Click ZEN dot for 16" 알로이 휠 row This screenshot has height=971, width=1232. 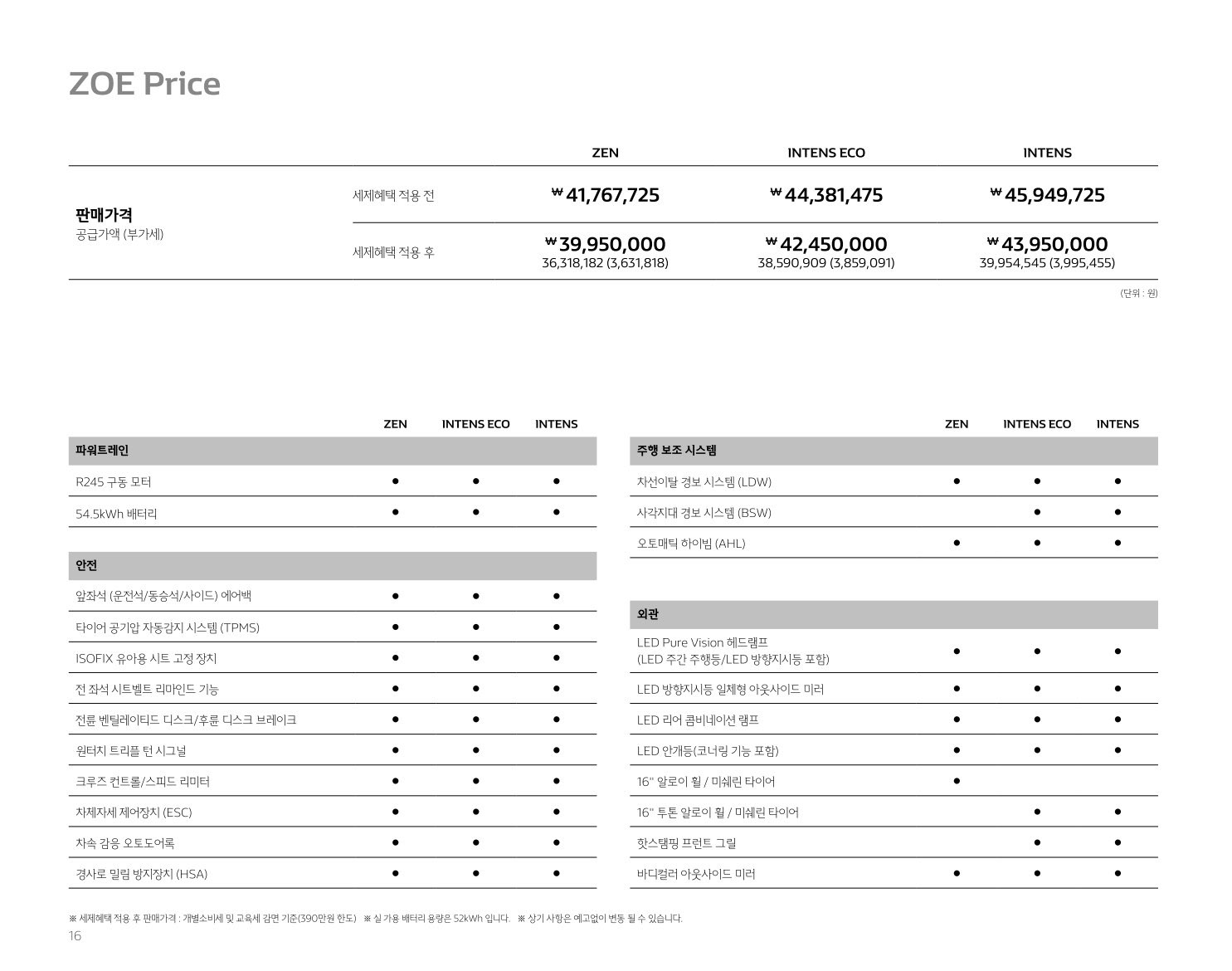[957, 781]
